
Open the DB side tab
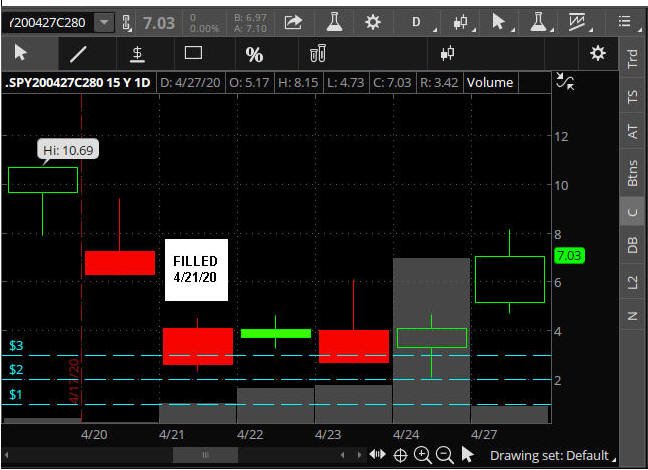(x=632, y=245)
